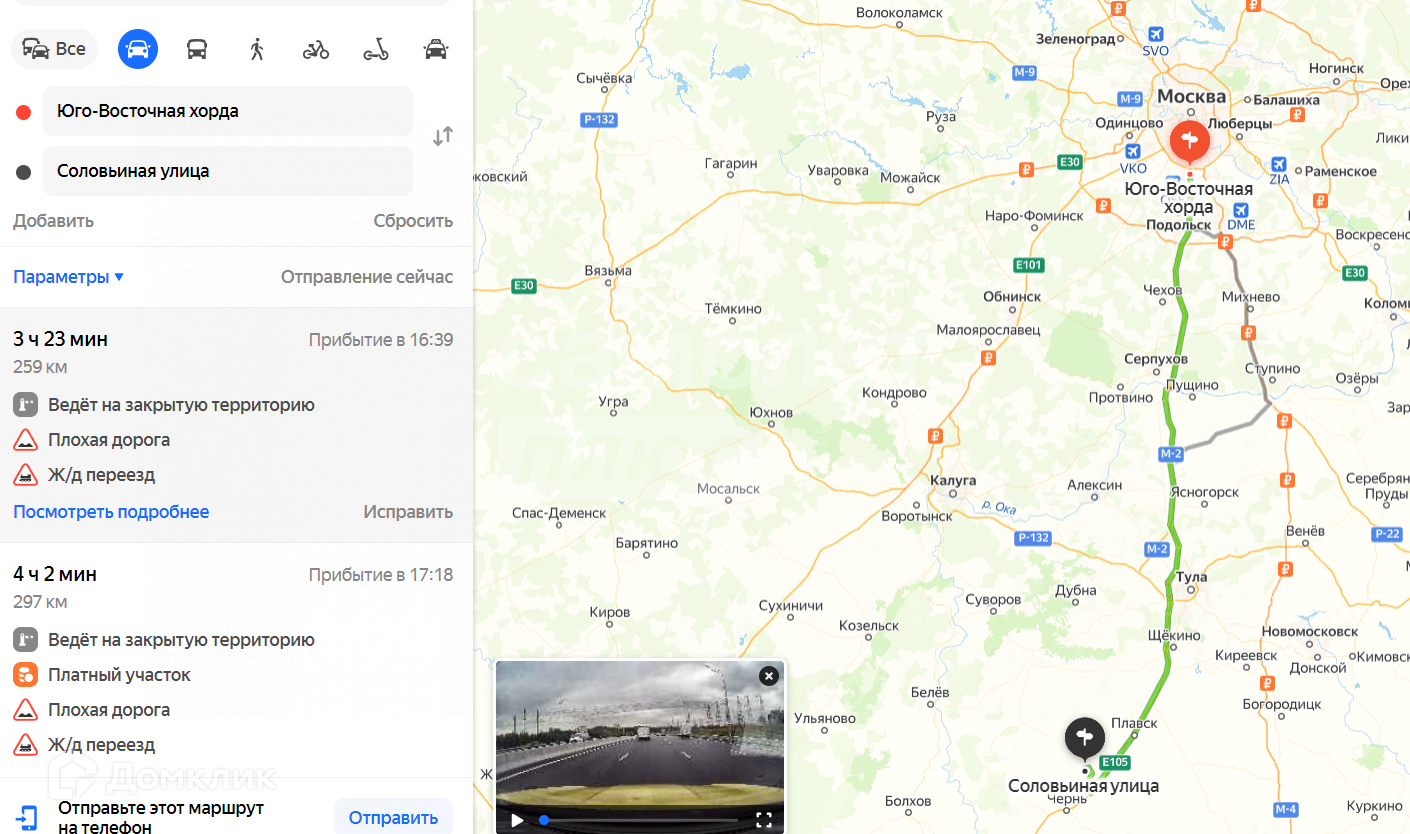Play the route video preview

[x=517, y=820]
